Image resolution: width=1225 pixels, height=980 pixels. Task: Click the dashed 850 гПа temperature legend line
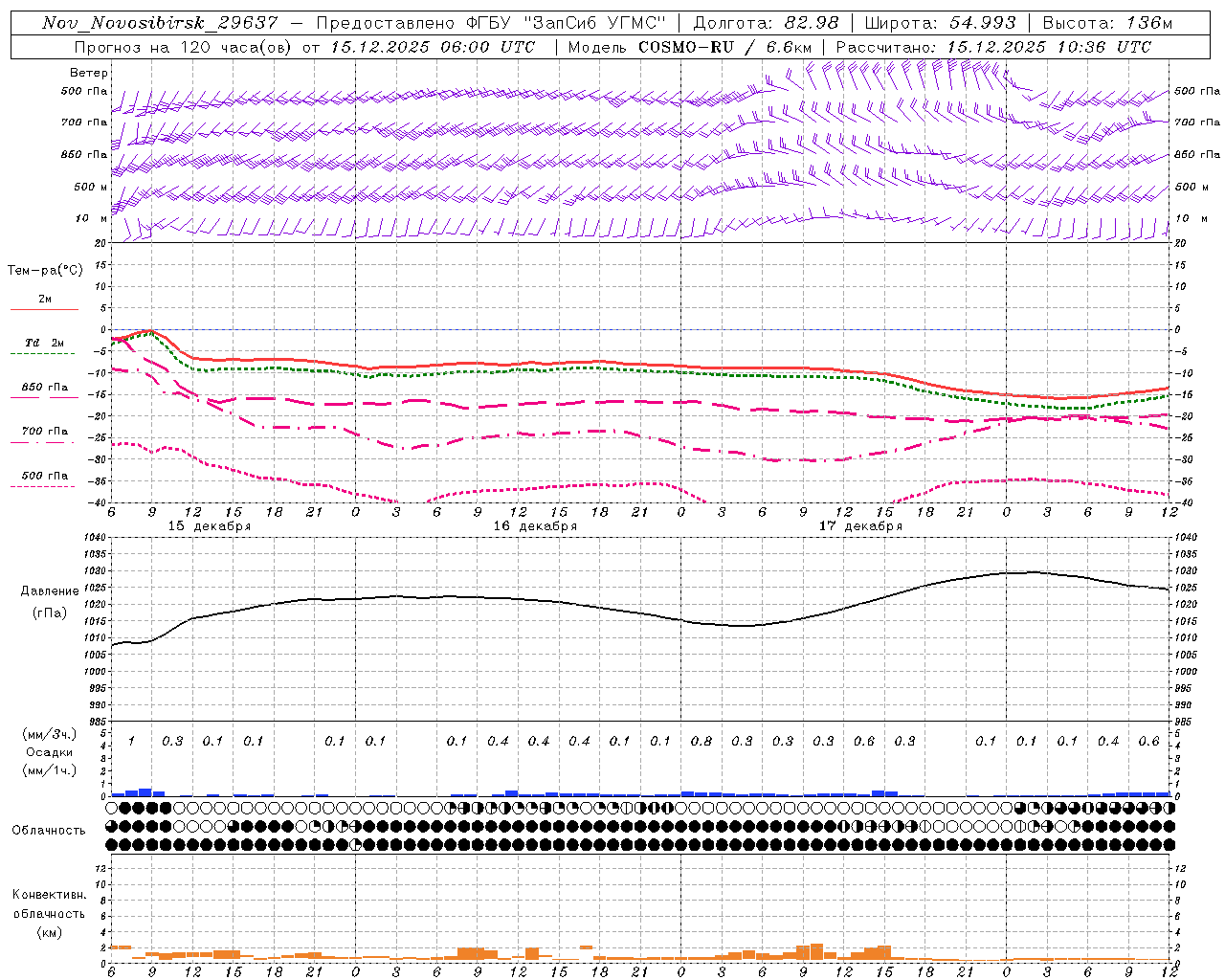tap(44, 397)
